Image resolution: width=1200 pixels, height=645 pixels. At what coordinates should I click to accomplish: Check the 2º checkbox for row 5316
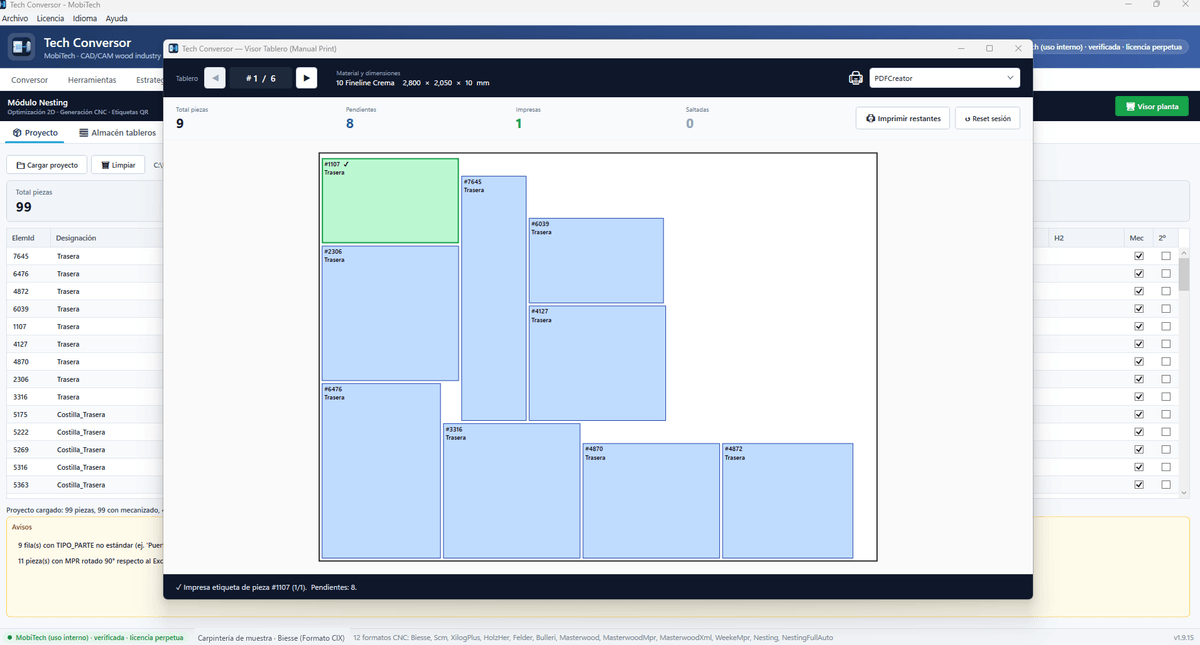(x=1165, y=467)
